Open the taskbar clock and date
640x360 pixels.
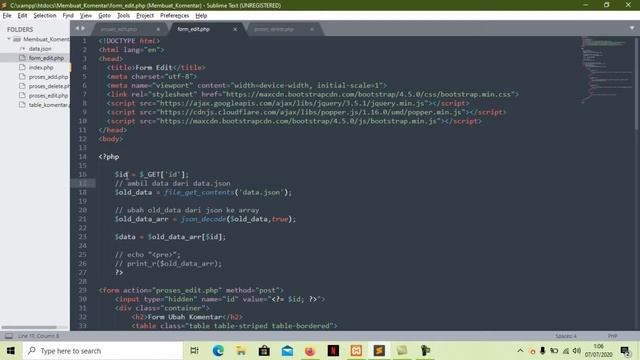[598, 351]
